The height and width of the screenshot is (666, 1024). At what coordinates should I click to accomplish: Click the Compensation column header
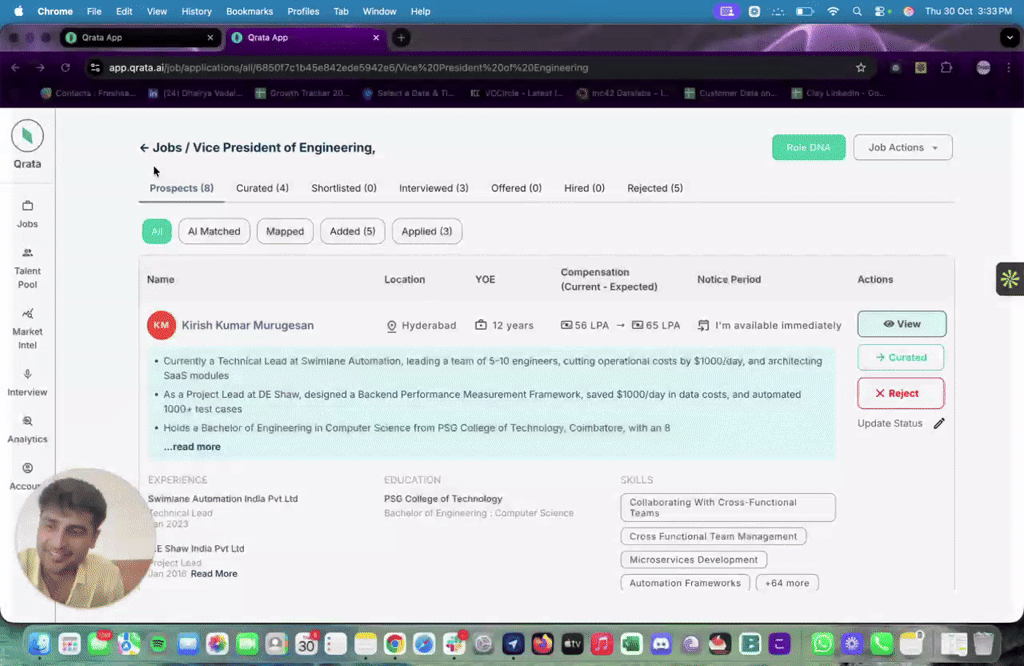coord(609,279)
